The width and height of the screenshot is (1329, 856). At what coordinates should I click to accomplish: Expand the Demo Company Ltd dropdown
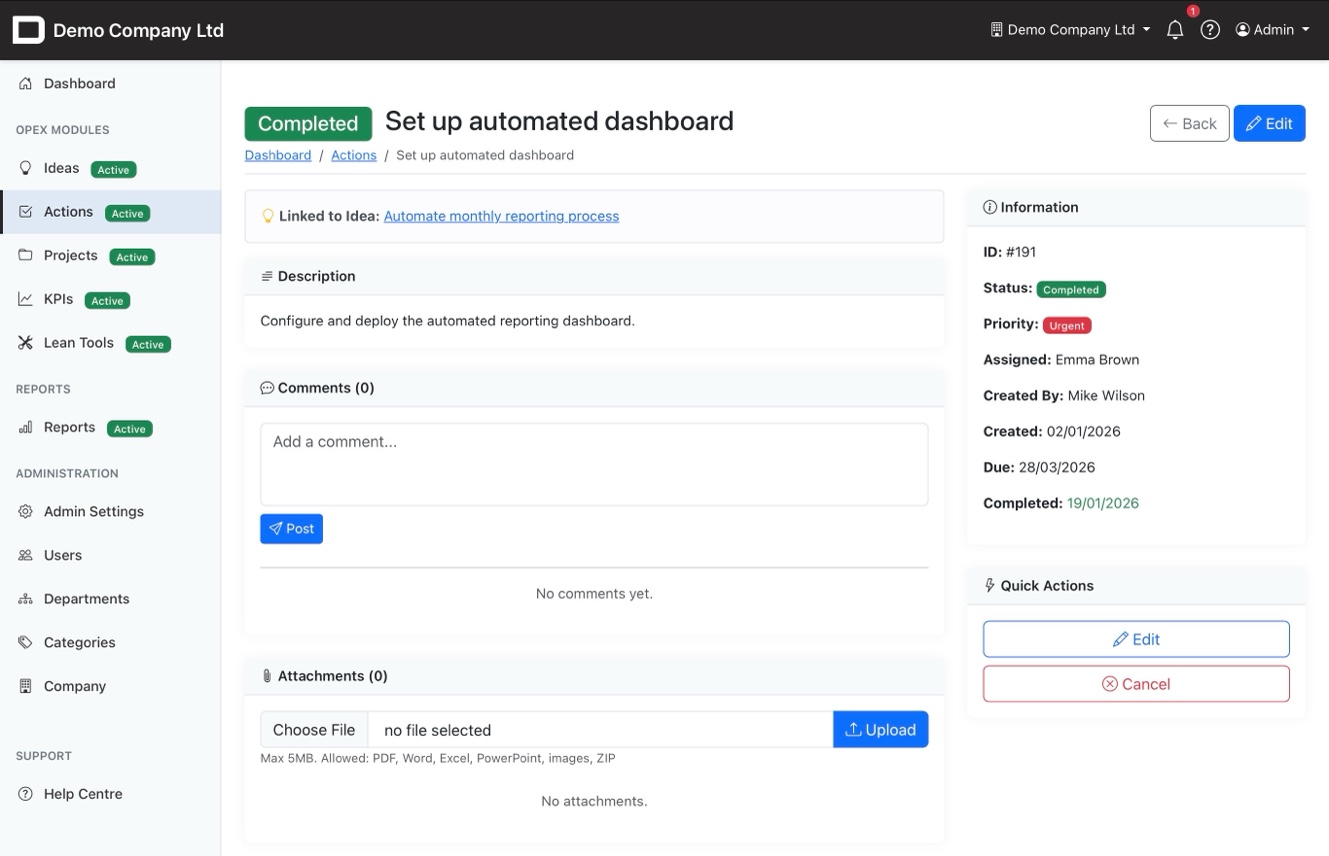(1069, 30)
